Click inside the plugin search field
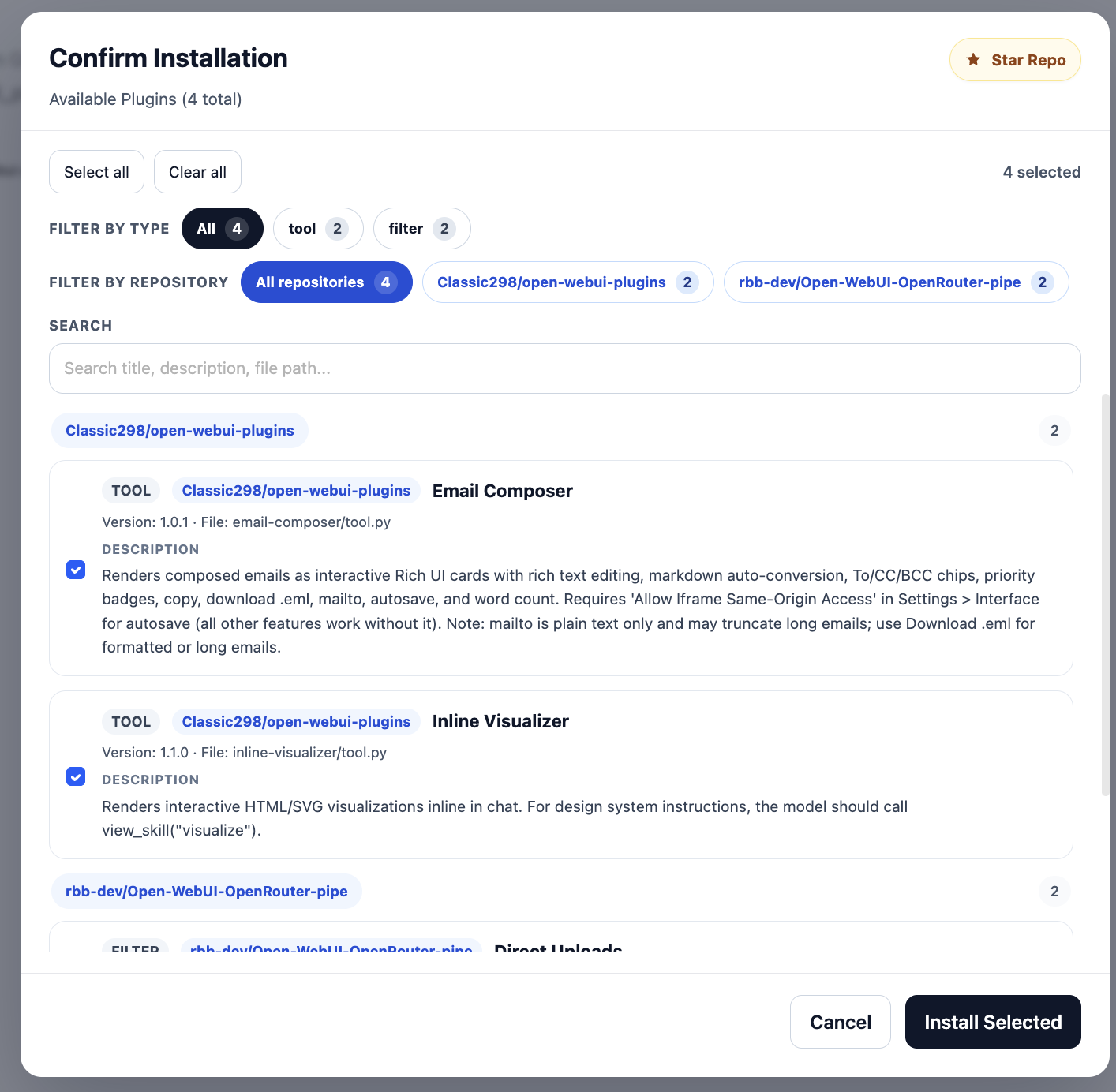This screenshot has width=1116, height=1092. click(x=564, y=368)
